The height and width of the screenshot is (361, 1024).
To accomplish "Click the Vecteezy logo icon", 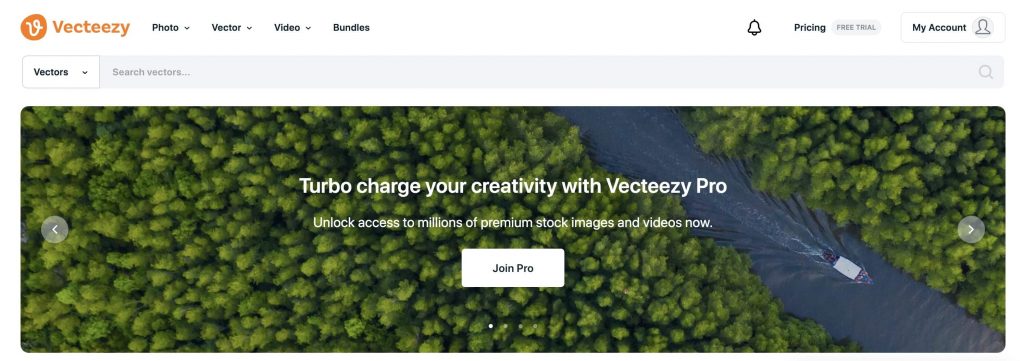I will coord(34,27).
